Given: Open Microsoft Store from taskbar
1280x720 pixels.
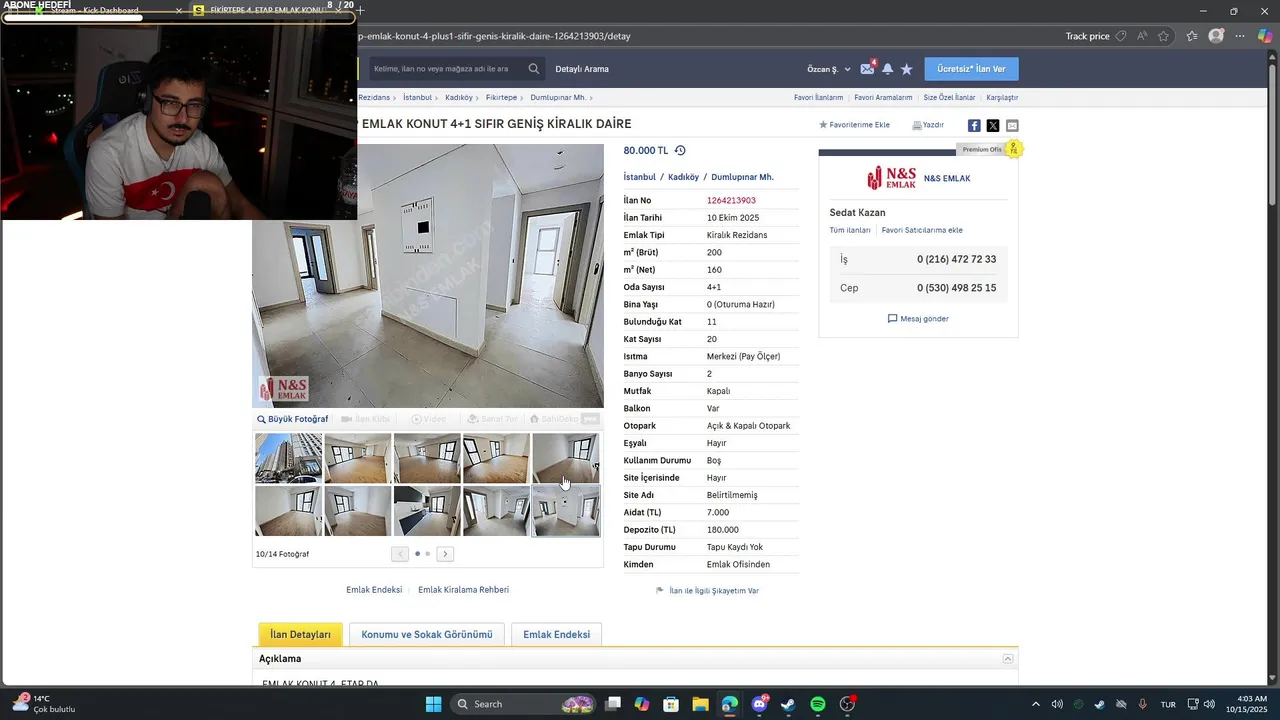Looking at the screenshot, I should click(x=671, y=704).
